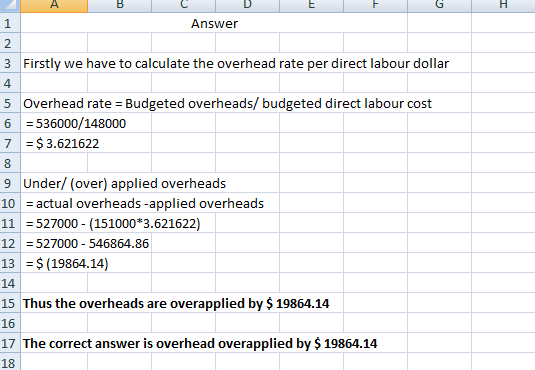This screenshot has width=535, height=370.
Task: Select column G header
Action: point(439,6)
